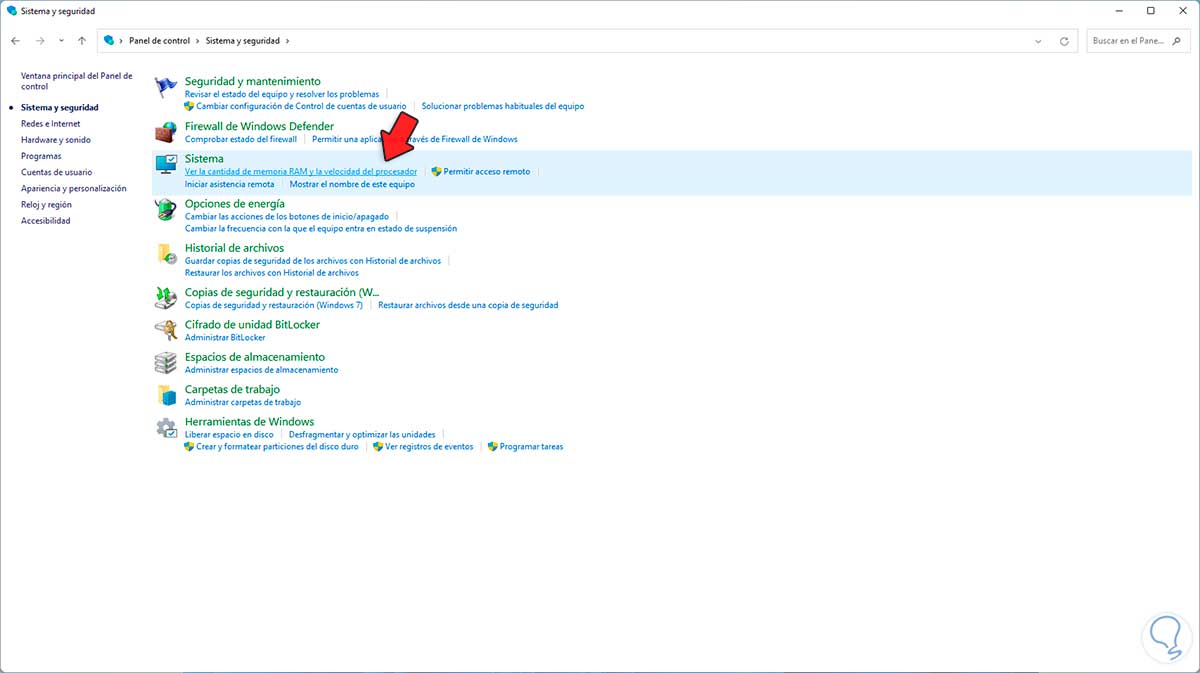Open Programar tareas link

(x=531, y=447)
